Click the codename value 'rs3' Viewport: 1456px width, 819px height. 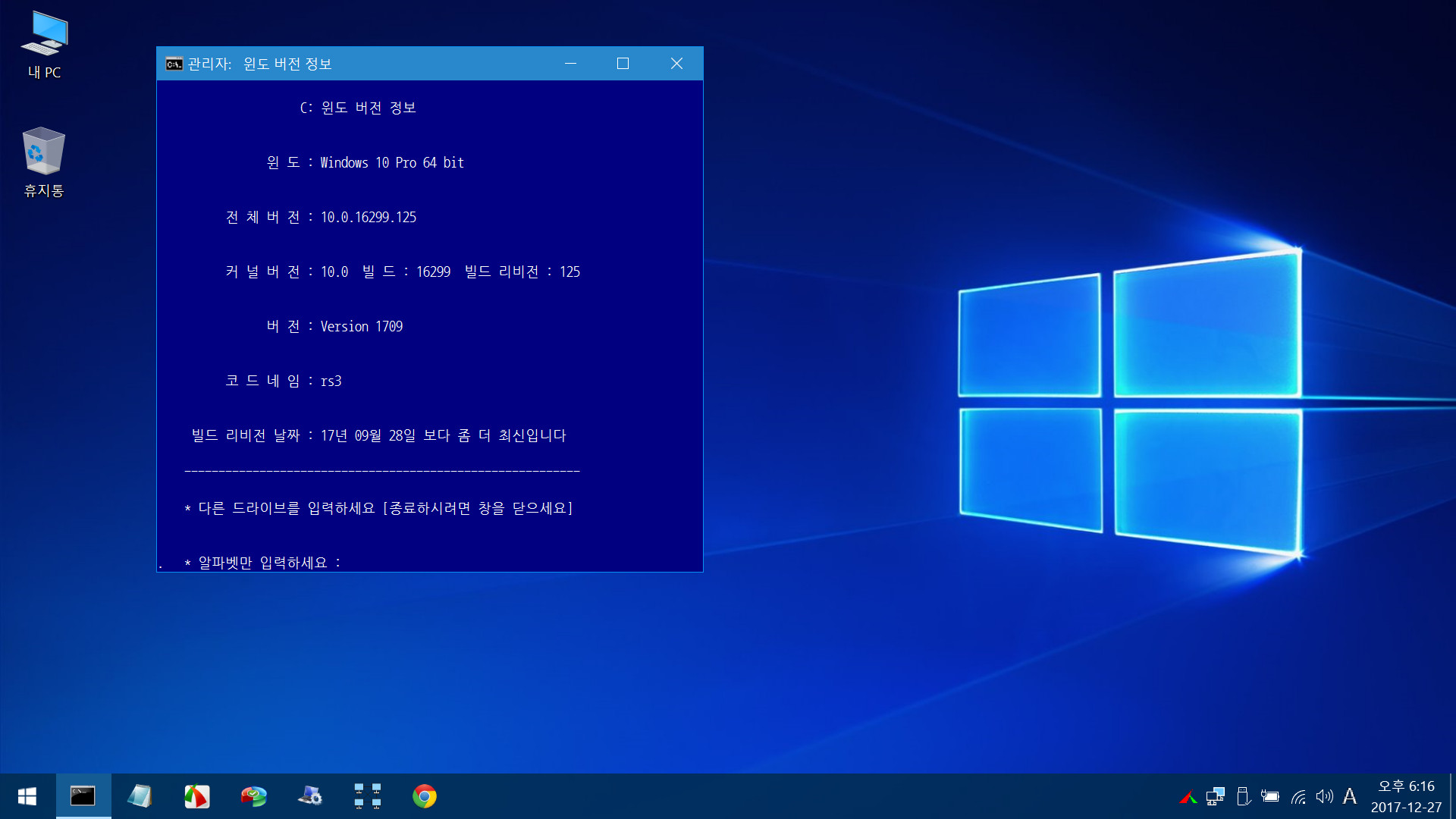pyautogui.click(x=331, y=381)
